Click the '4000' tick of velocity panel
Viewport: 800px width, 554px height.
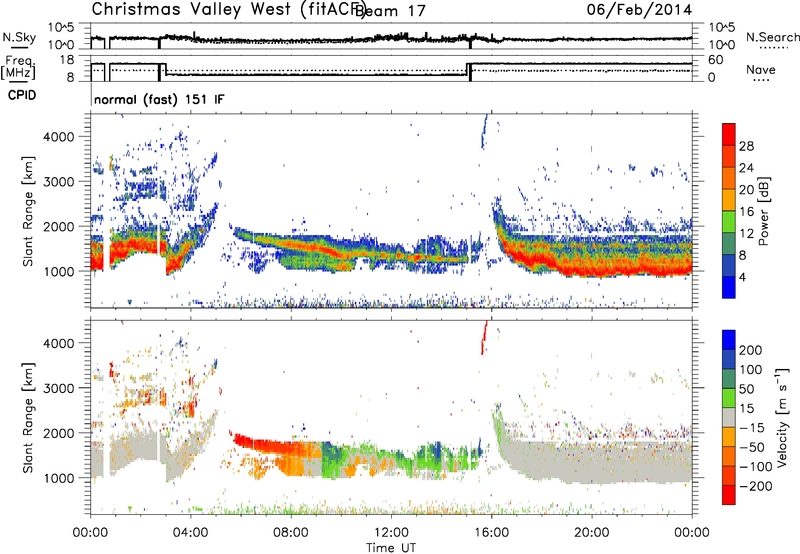pos(58,343)
